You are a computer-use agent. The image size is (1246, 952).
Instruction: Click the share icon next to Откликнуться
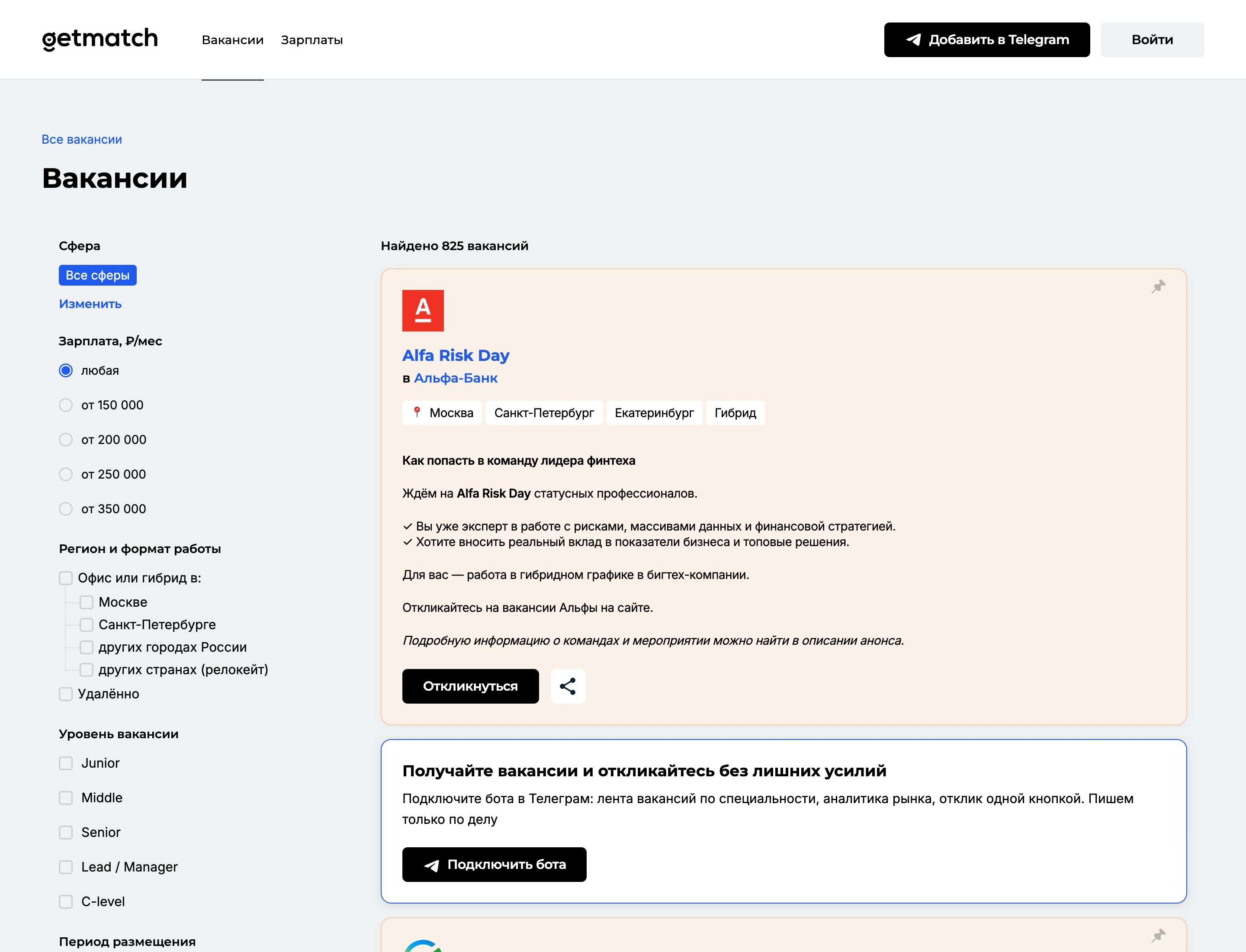568,686
